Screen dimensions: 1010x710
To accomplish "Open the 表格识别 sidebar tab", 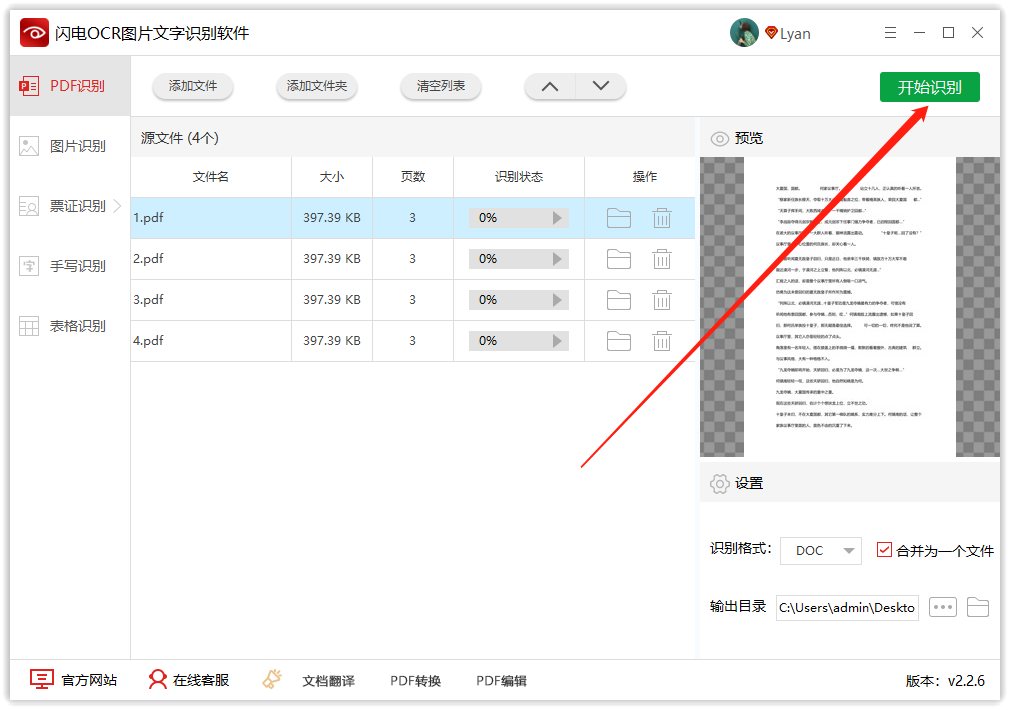I will [70, 326].
